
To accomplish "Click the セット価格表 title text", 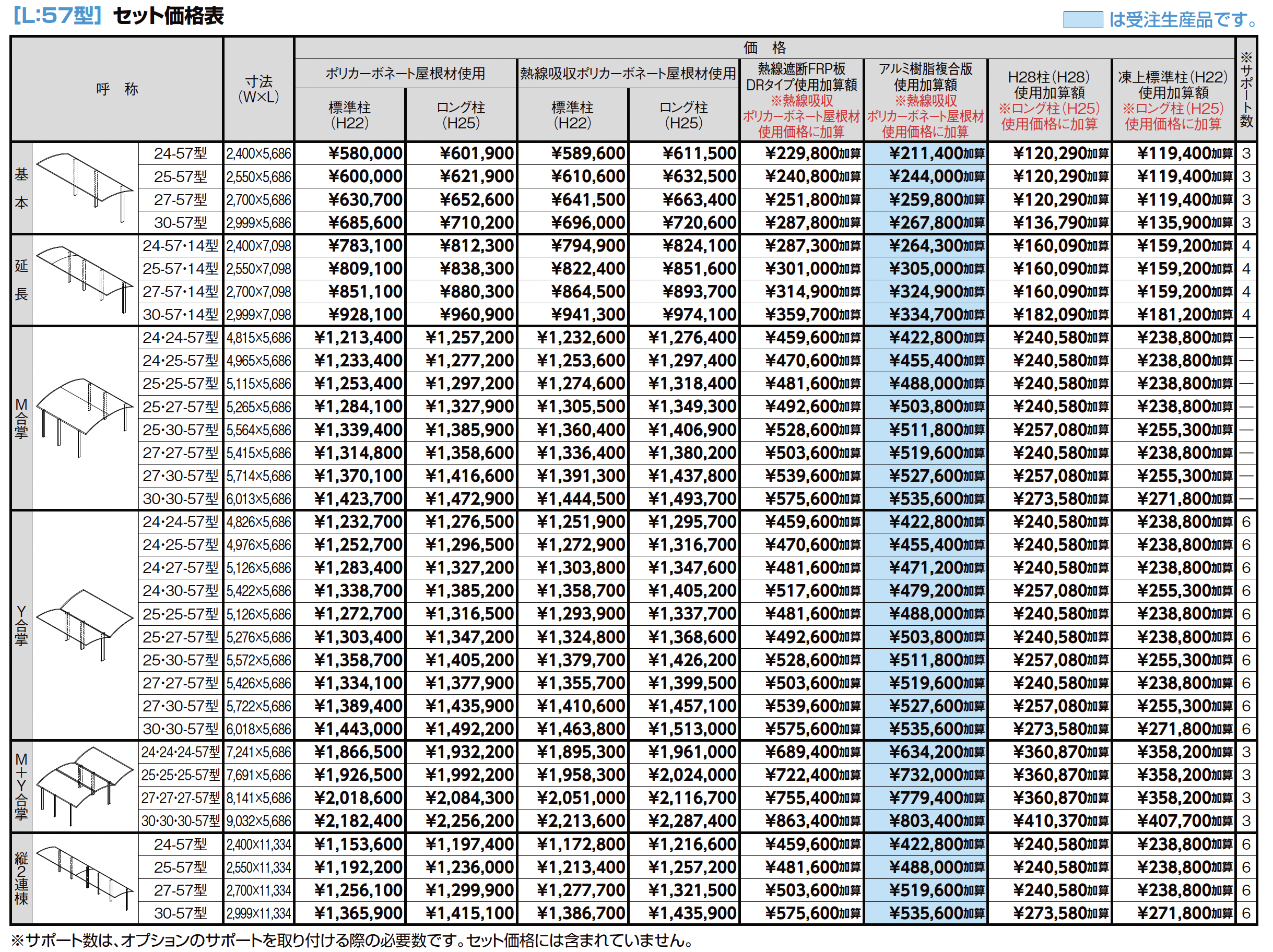I will (x=168, y=16).
